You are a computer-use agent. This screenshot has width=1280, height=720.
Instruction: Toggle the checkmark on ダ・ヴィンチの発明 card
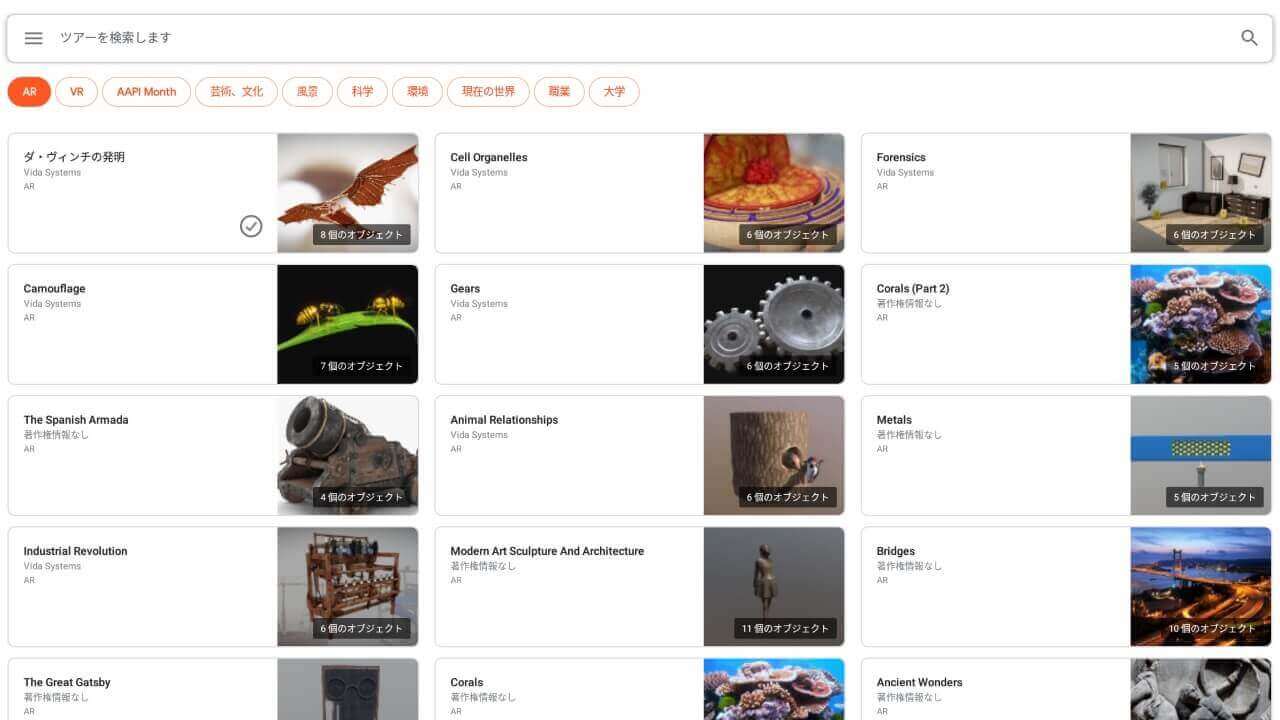click(x=251, y=227)
